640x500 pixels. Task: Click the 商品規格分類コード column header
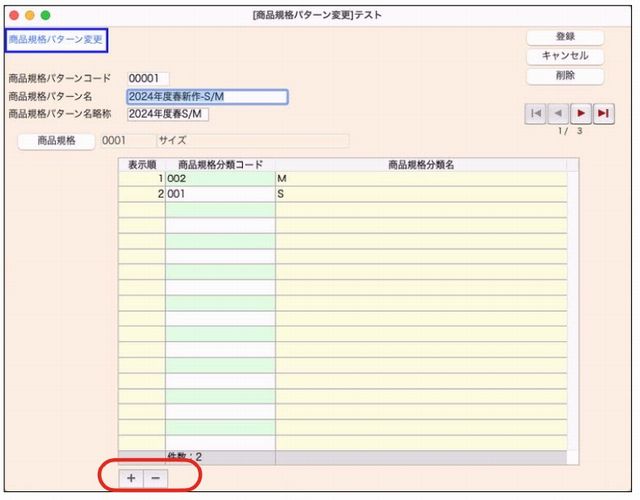(x=220, y=164)
